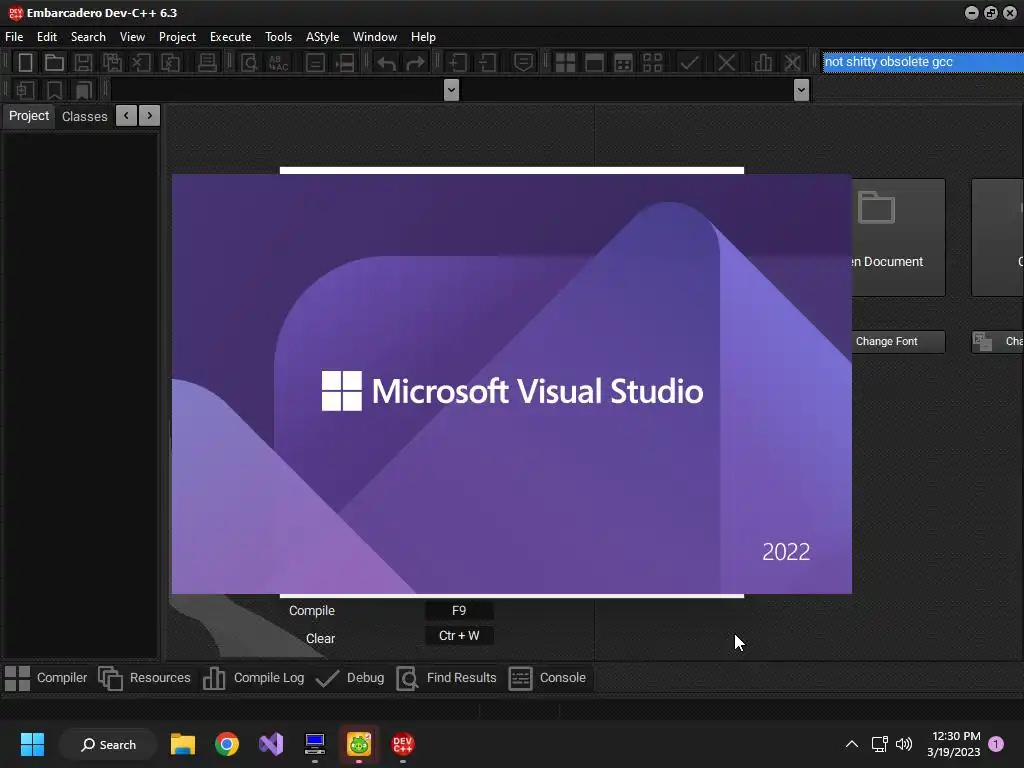Click the Save floppy icon in toolbar
1024x768 pixels.
[83, 63]
